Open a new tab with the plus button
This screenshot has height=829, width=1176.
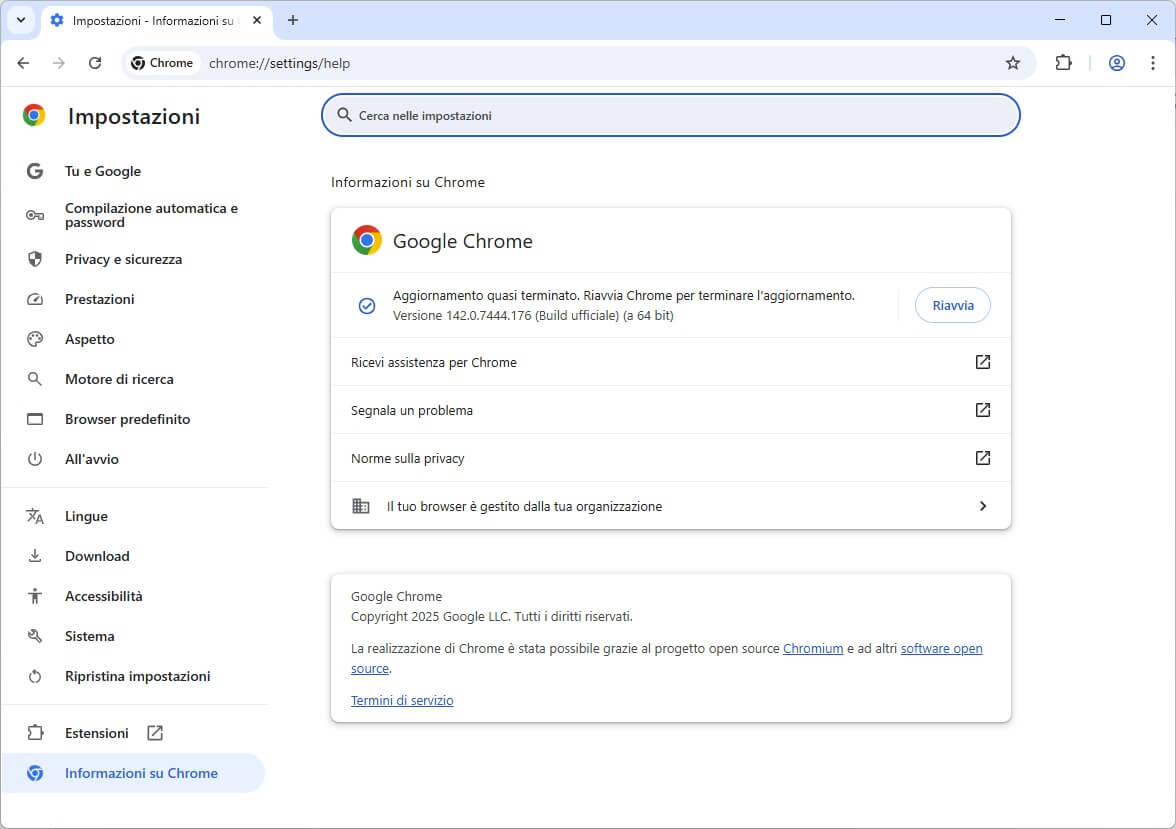(x=293, y=20)
